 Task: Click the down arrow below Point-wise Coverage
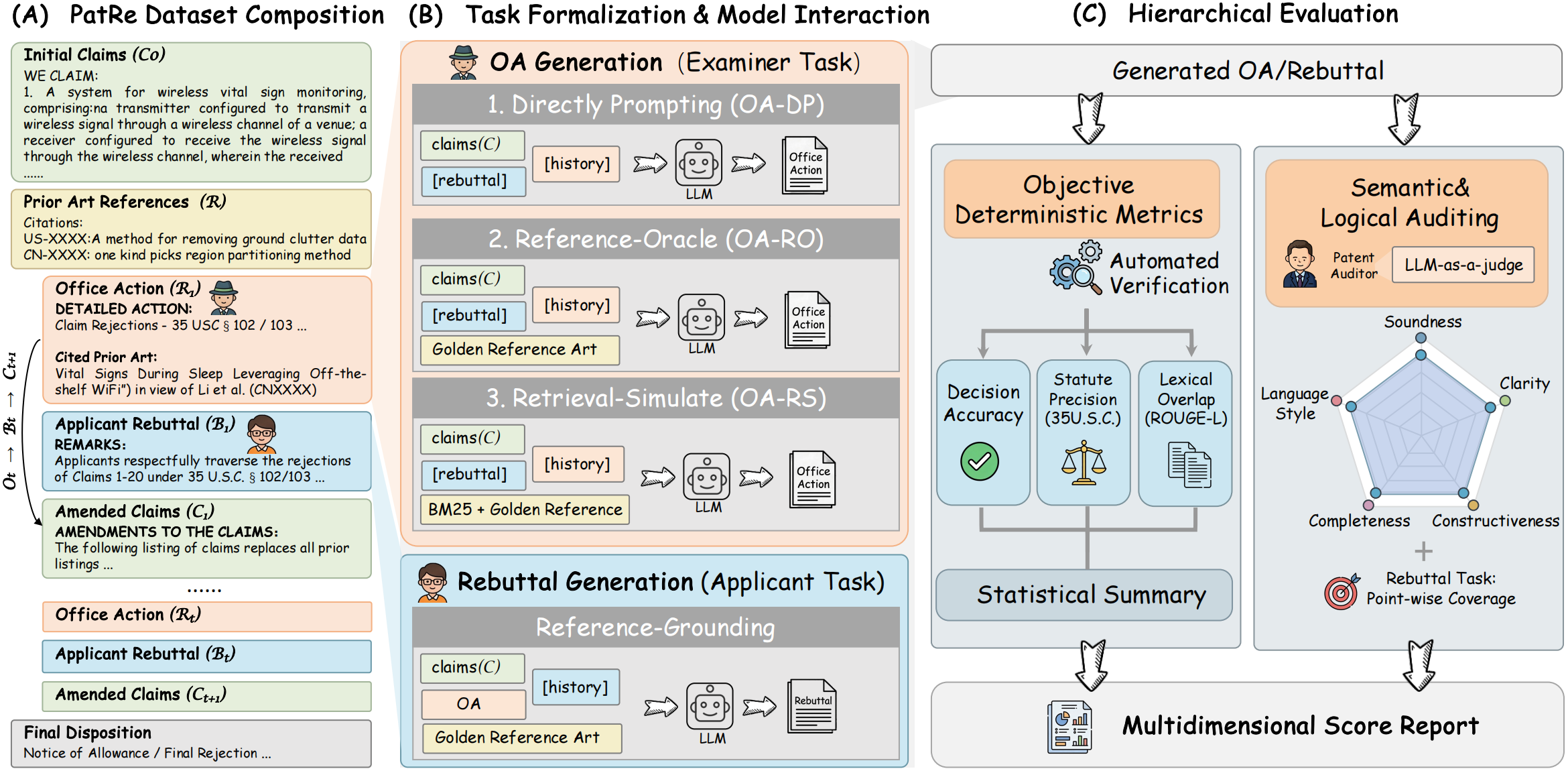pyautogui.click(x=1420, y=664)
